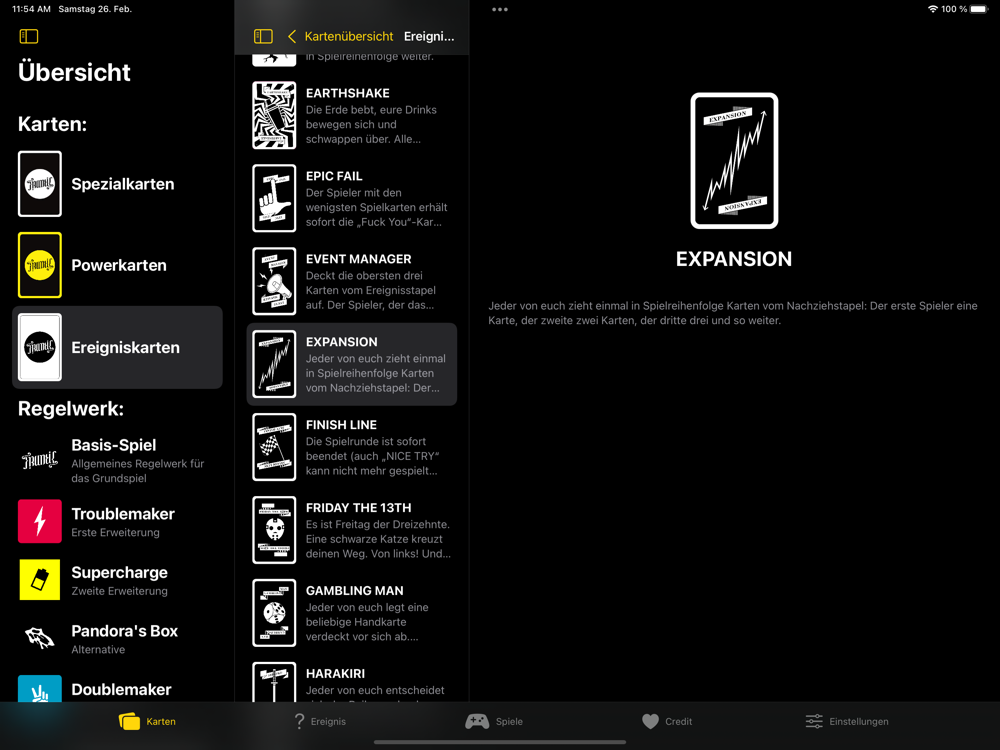Viewport: 1000px width, 750px height.
Task: Click the Spezialkarten card icon
Action: point(40,184)
